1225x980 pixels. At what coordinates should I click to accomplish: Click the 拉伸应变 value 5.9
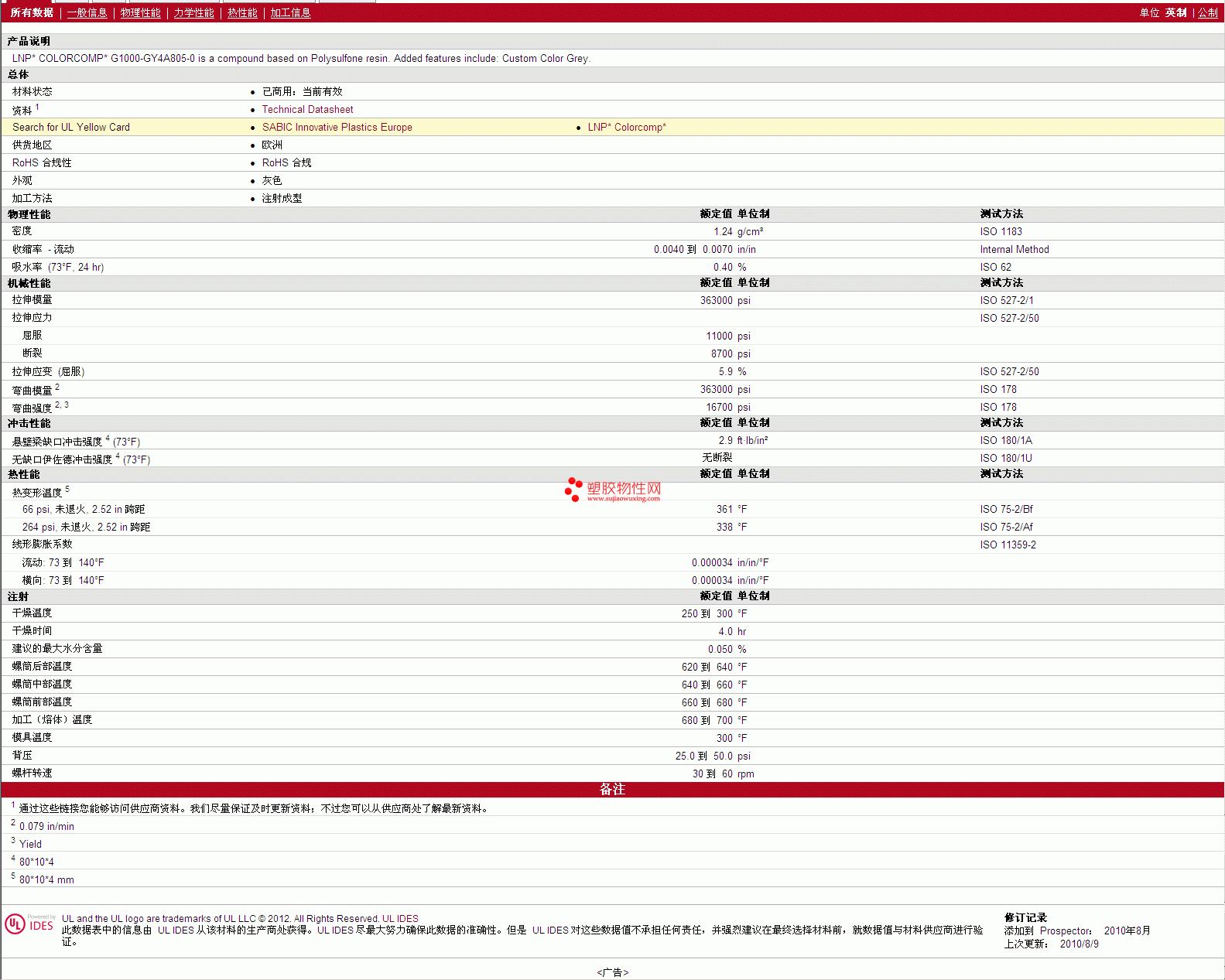coord(726,372)
